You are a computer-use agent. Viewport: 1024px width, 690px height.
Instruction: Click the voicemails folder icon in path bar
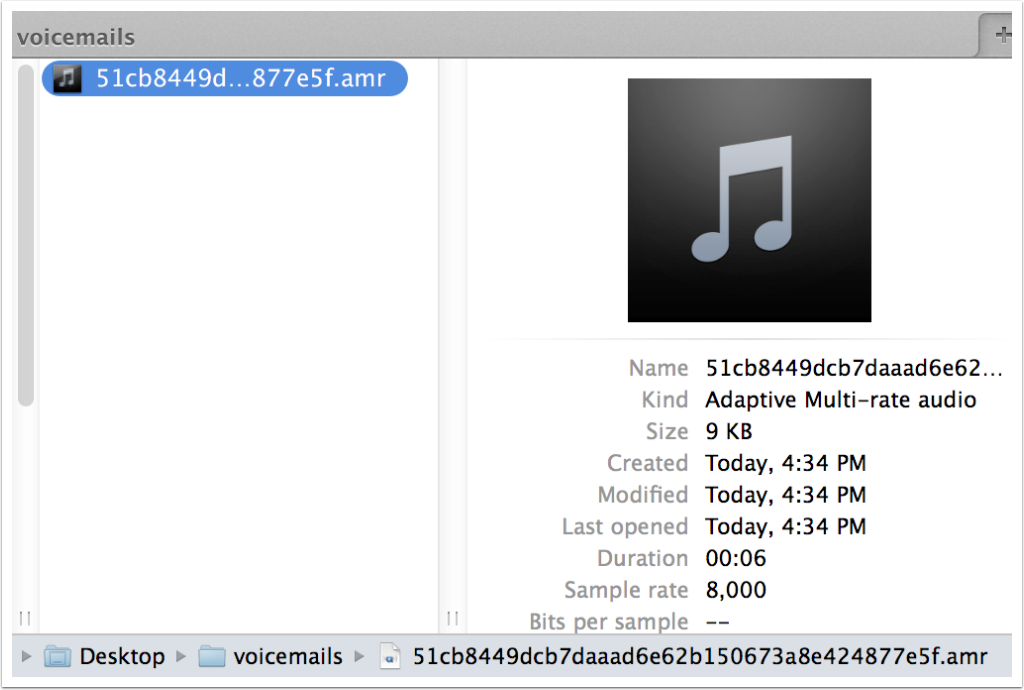(x=211, y=657)
